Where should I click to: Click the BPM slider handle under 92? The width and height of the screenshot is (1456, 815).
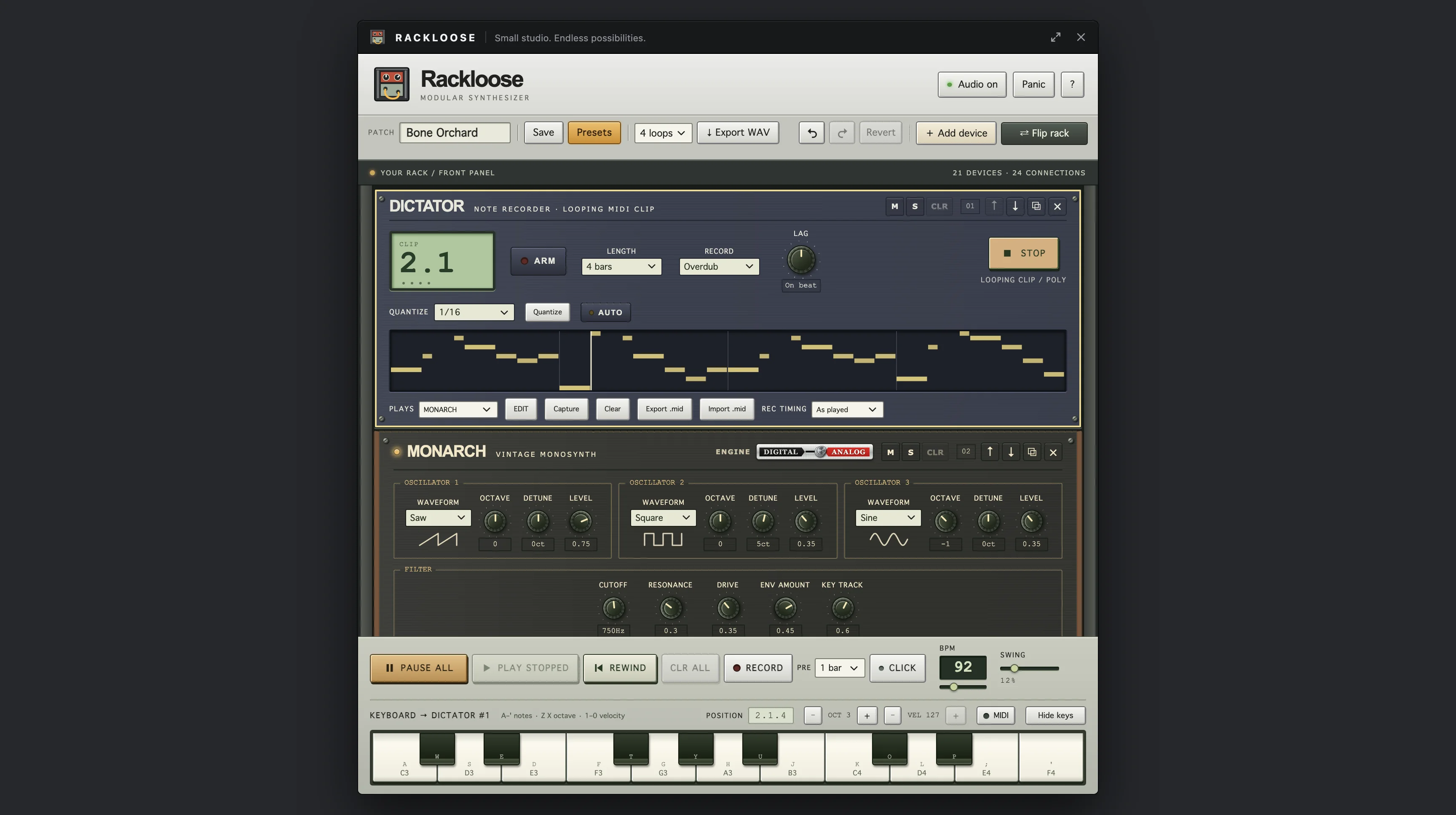point(953,687)
